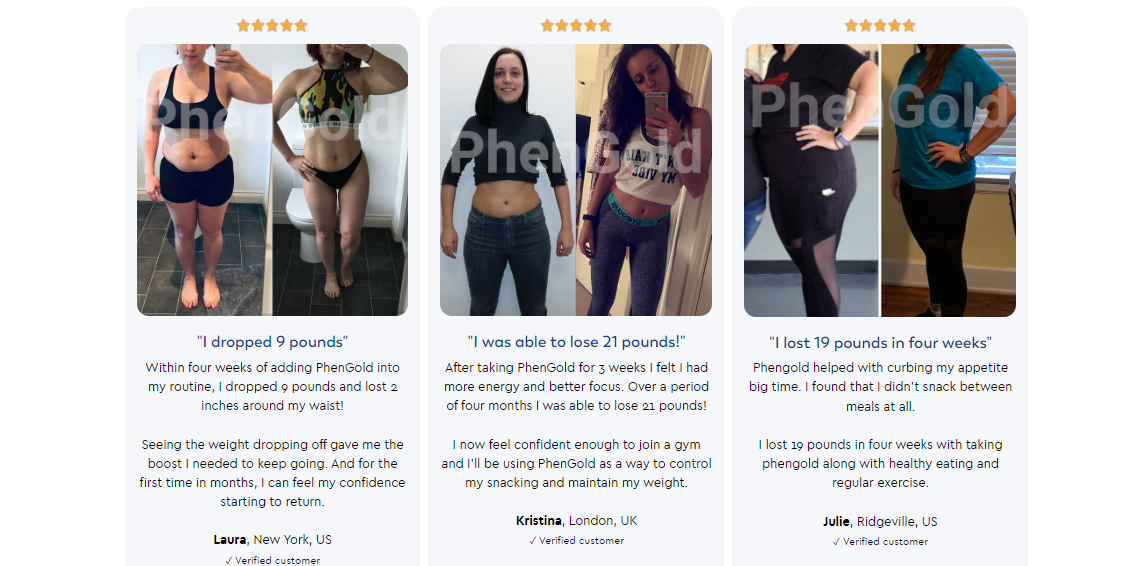
Task: Click the five-star rating above Julie's review
Action: tap(880, 26)
